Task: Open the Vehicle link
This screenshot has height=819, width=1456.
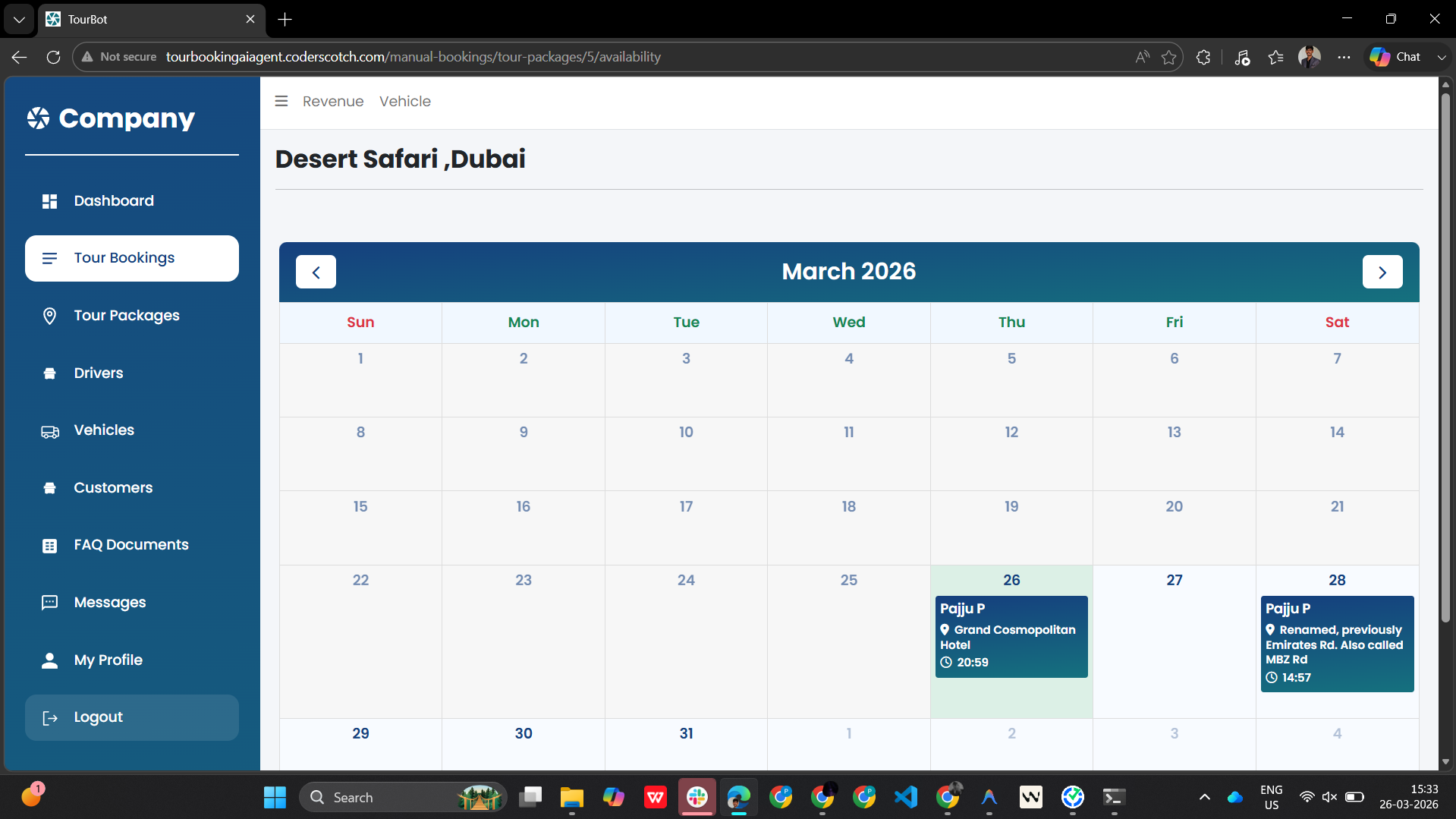Action: pyautogui.click(x=405, y=101)
